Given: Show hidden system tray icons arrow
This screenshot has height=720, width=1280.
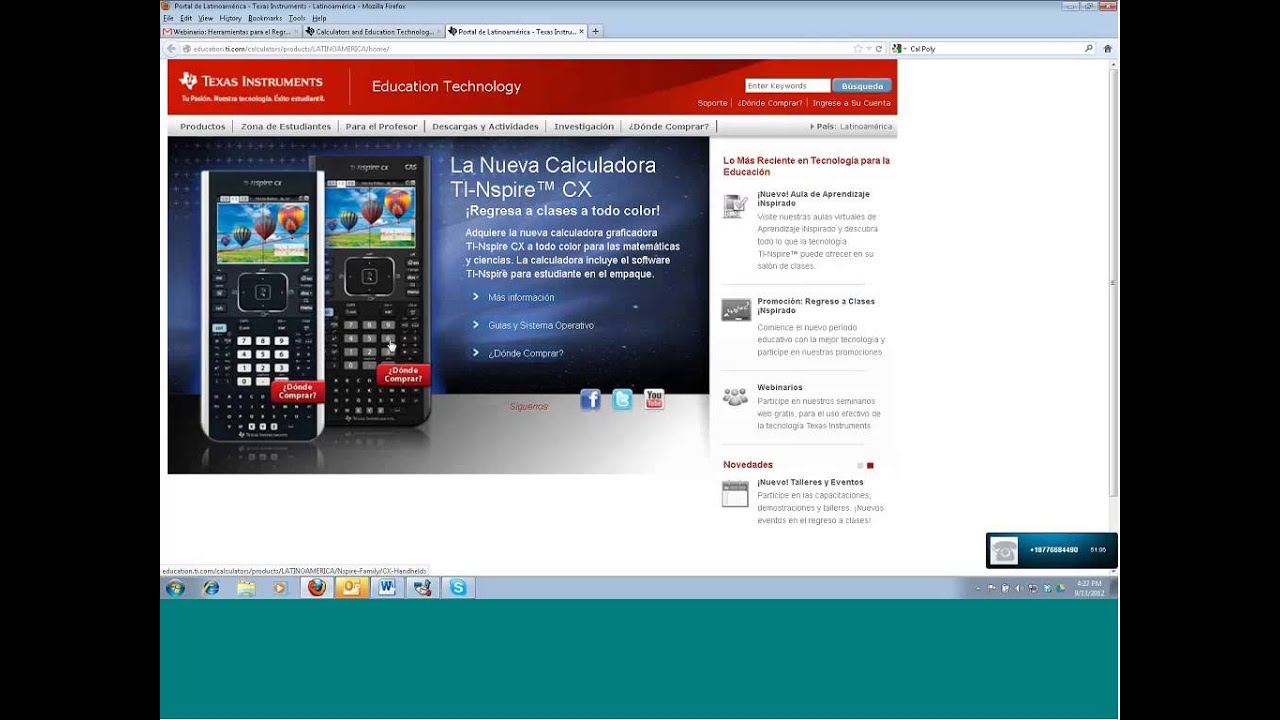Looking at the screenshot, I should point(978,588).
